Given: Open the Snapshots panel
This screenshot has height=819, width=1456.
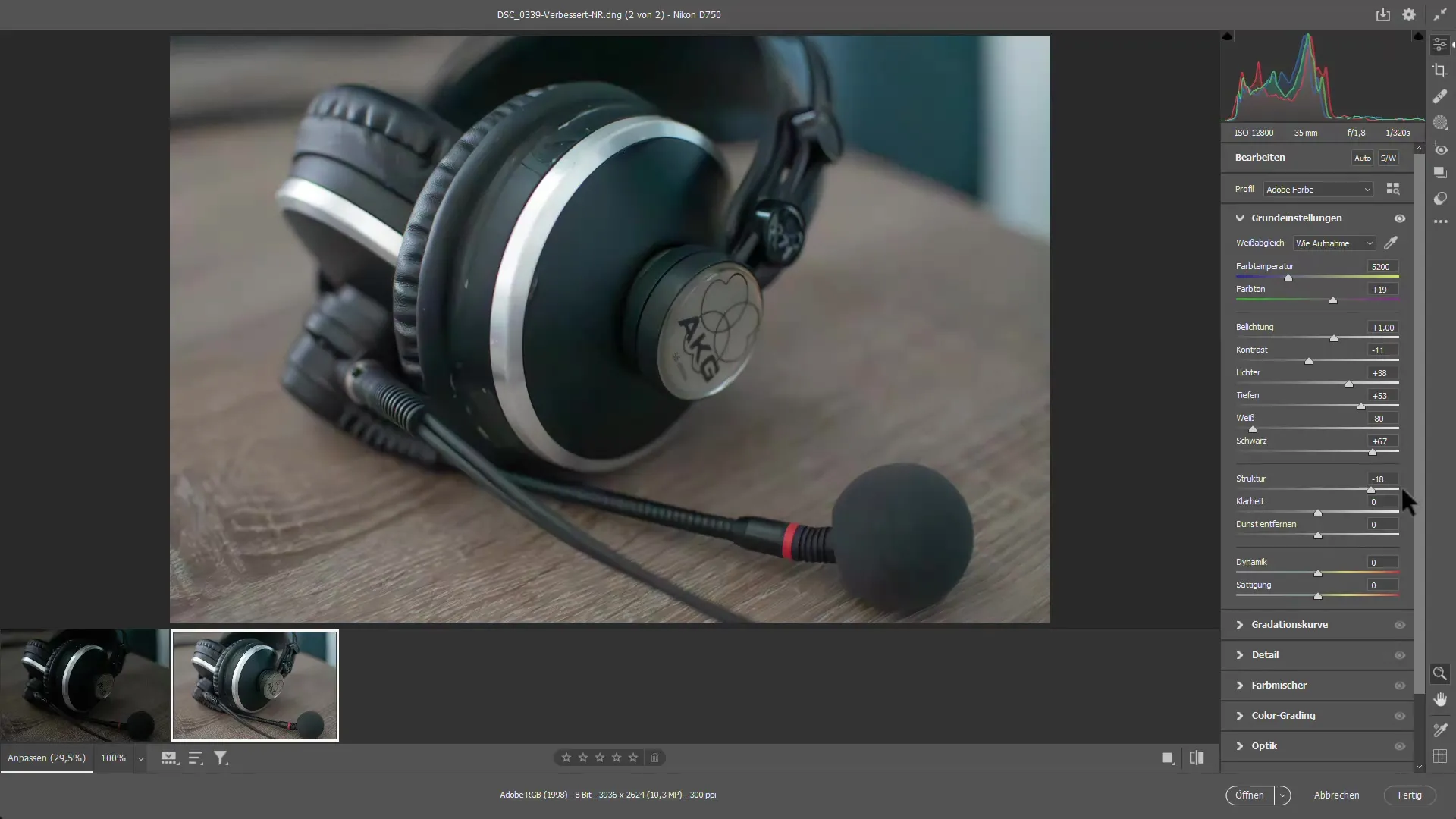Looking at the screenshot, I should (x=1440, y=173).
